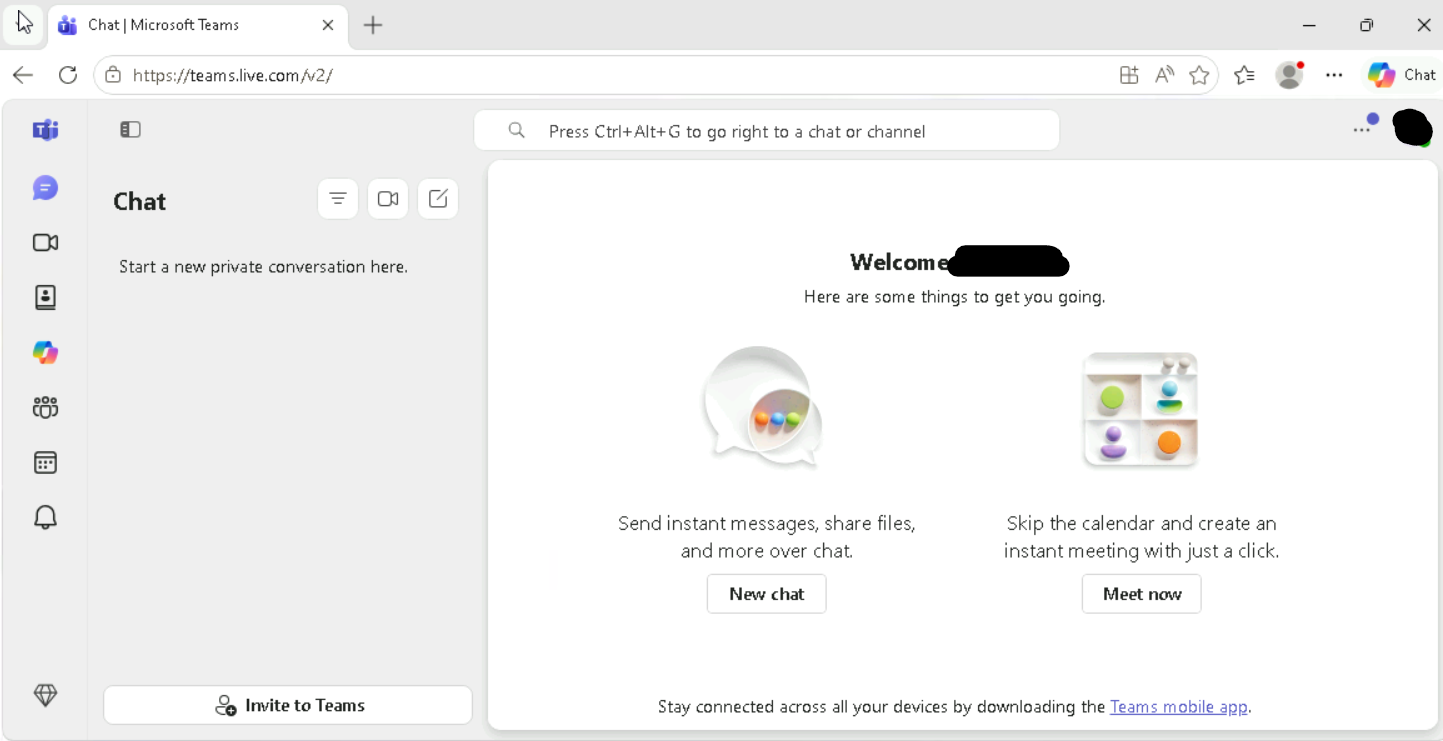The height and width of the screenshot is (741, 1443).
Task: Open the browser app-install icon
Action: (x=1129, y=75)
